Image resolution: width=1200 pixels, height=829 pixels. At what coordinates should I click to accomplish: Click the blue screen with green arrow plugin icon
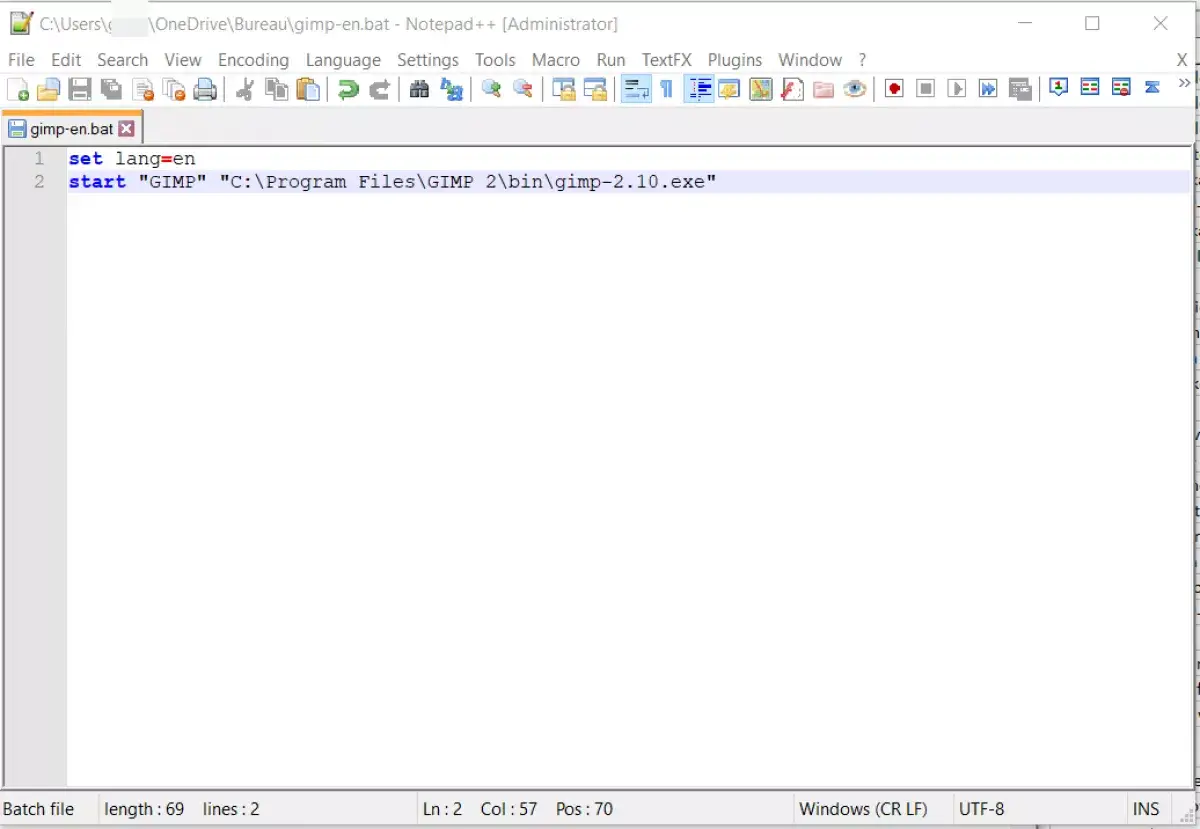click(x=1058, y=88)
